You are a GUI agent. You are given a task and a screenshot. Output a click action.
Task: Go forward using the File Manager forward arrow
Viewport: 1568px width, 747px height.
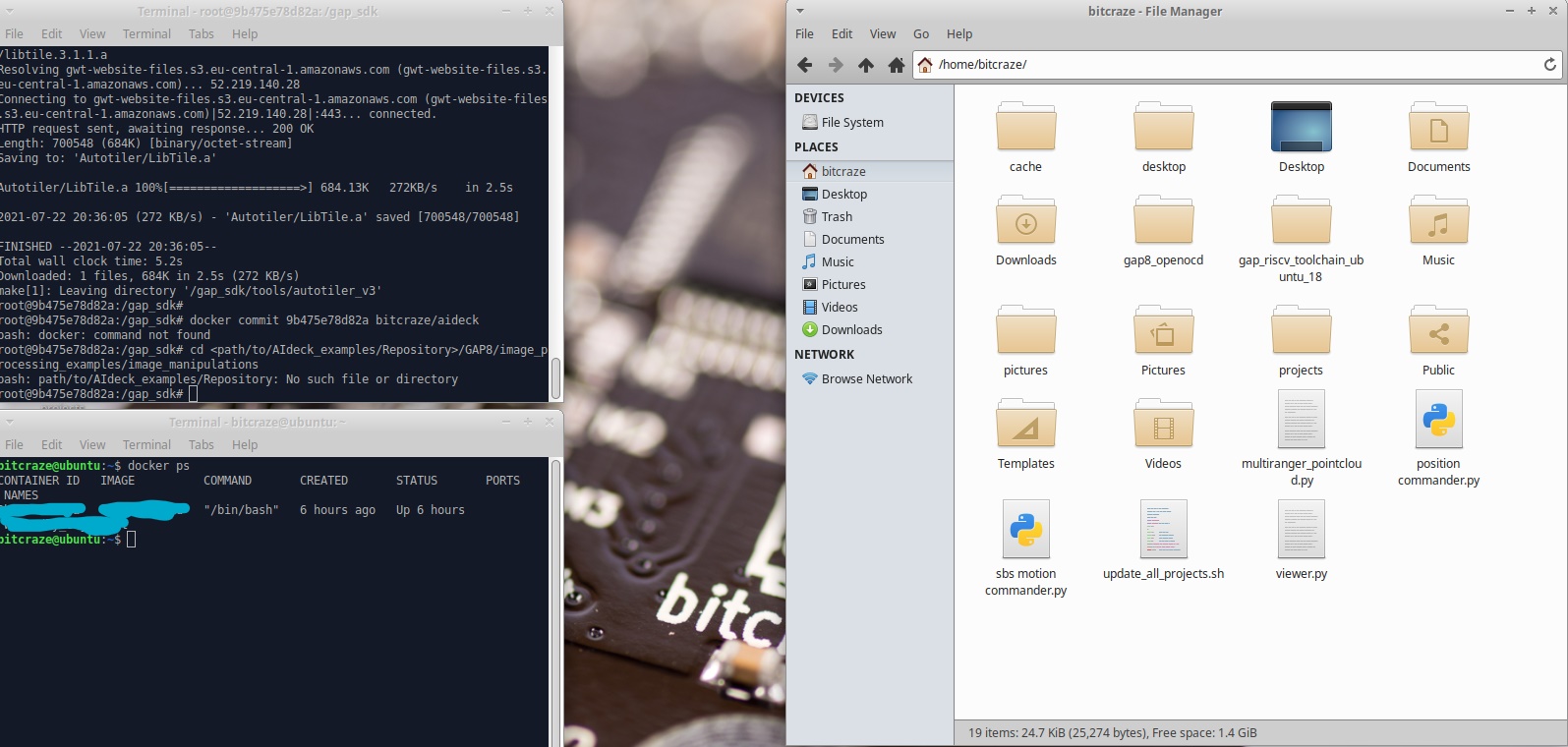[836, 65]
